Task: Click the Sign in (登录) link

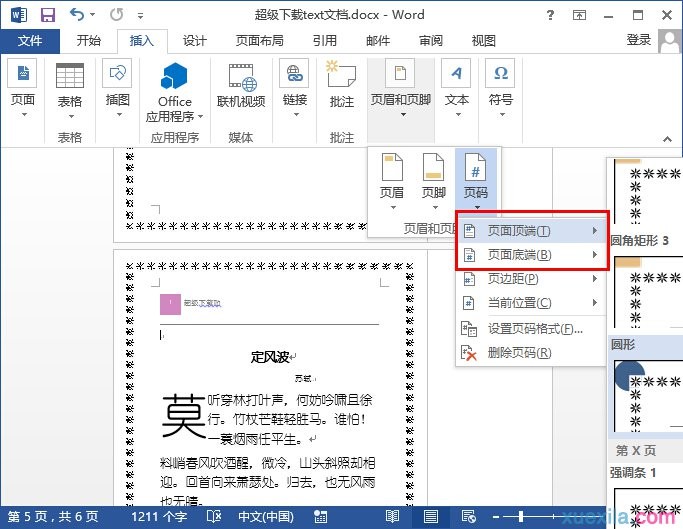Action: pos(638,40)
